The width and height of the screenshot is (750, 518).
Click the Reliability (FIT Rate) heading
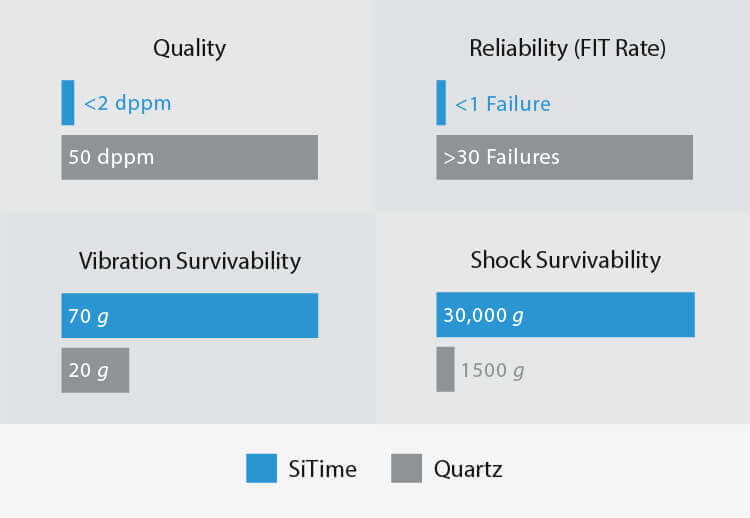pyautogui.click(x=567, y=48)
